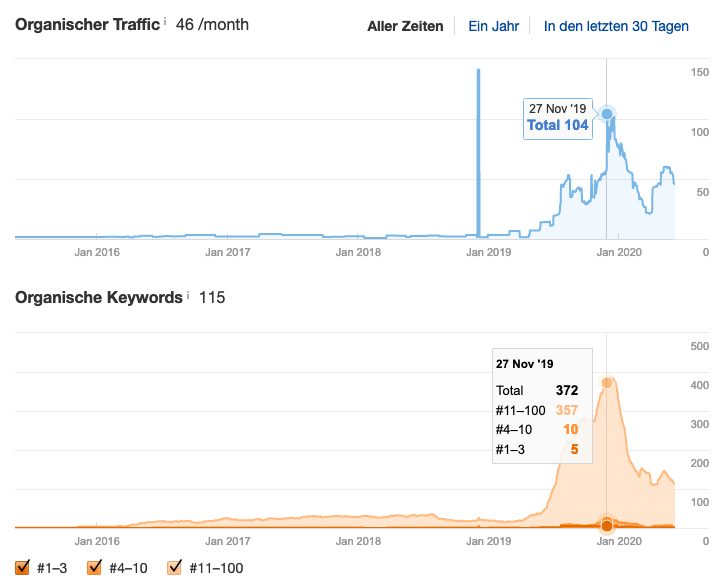Click info icon next to Organische Keywords

tap(189, 296)
